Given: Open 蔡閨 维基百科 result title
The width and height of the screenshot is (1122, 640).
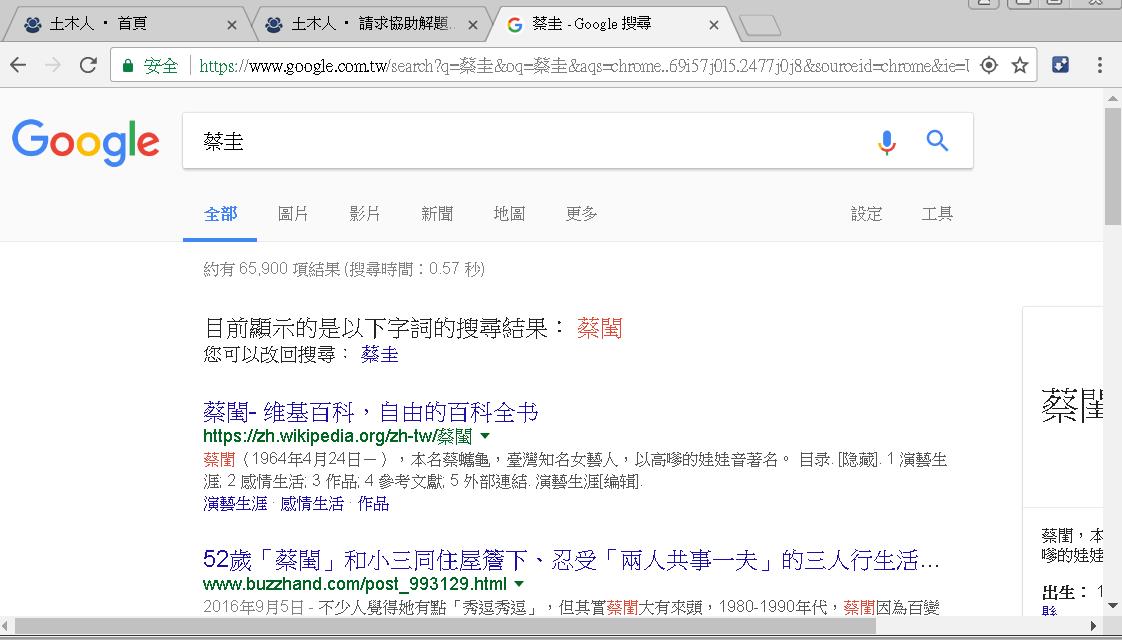Looking at the screenshot, I should point(371,412).
